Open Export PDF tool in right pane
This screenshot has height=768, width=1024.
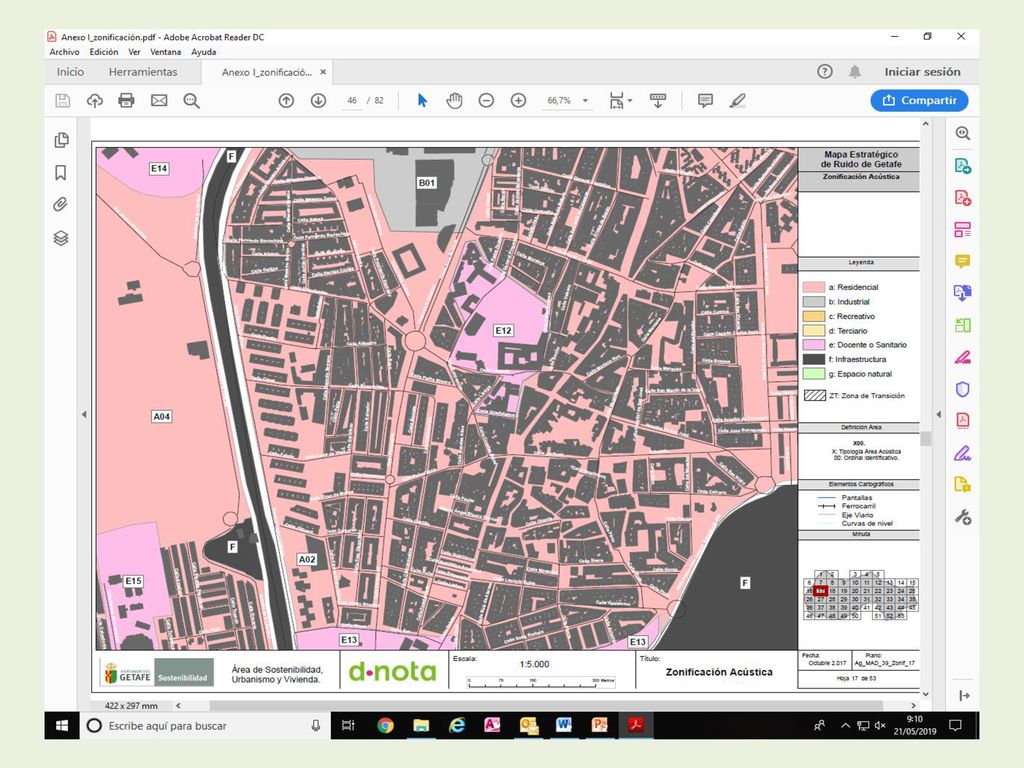pyautogui.click(x=963, y=166)
